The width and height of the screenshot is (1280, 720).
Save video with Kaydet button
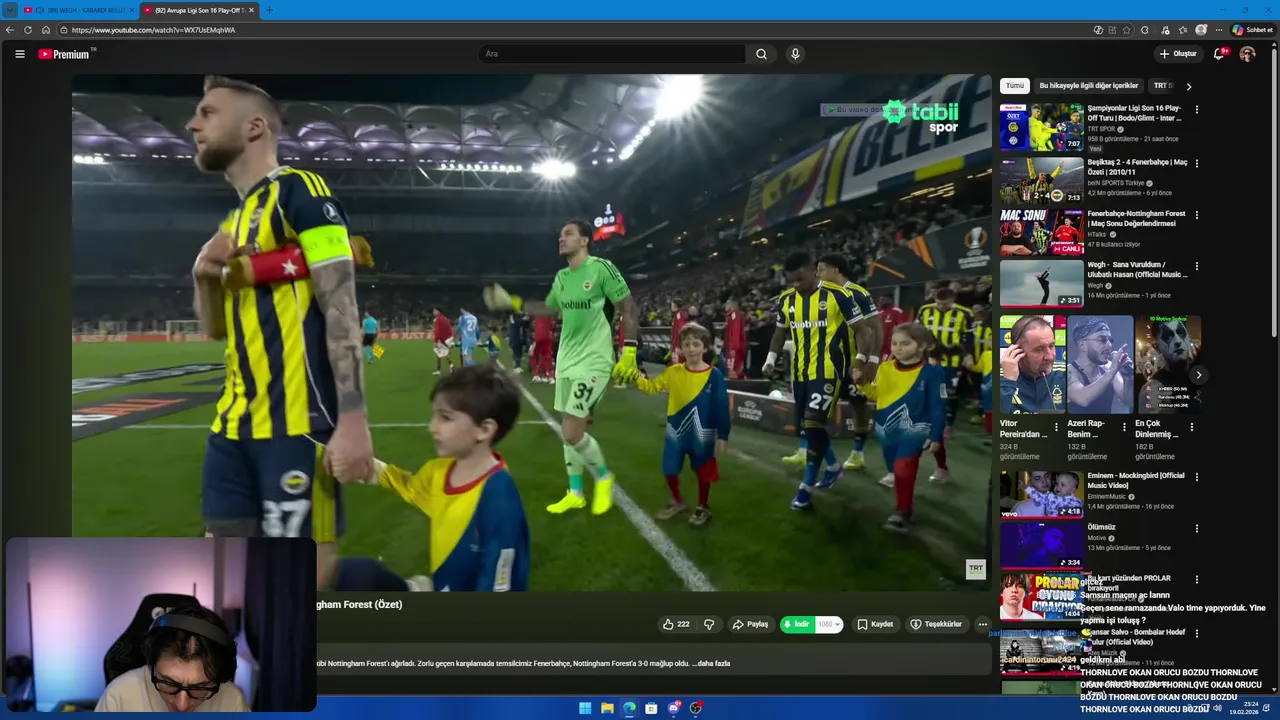[875, 624]
